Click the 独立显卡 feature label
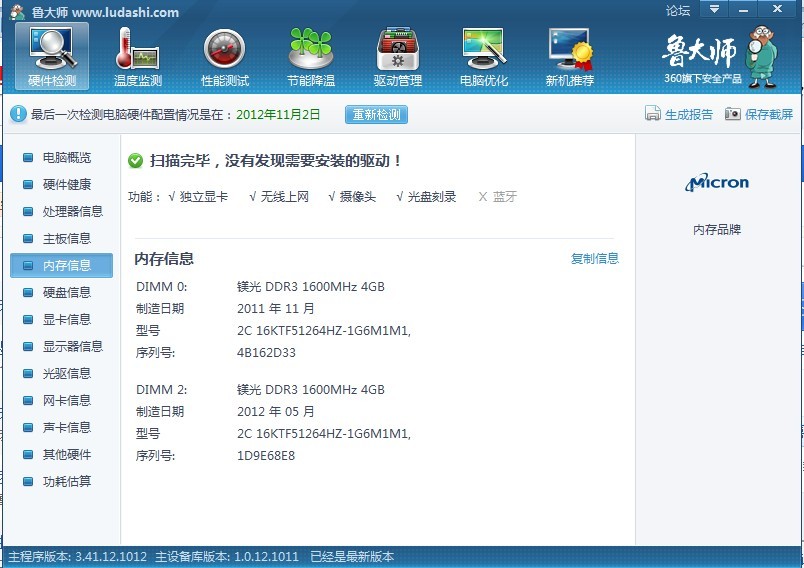 pyautogui.click(x=204, y=197)
